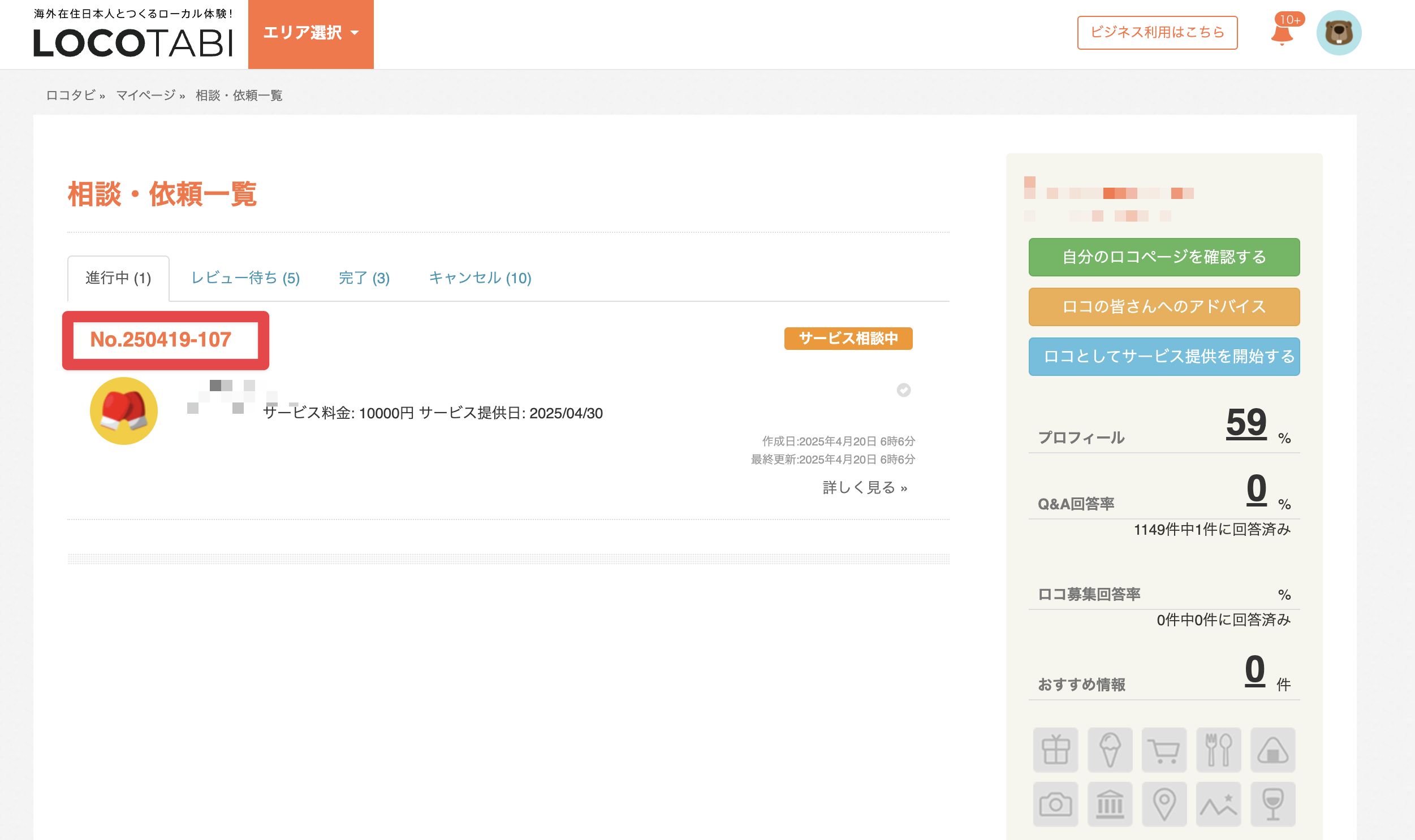Click the サービス相談中 status badge
The image size is (1415, 840).
click(x=848, y=339)
